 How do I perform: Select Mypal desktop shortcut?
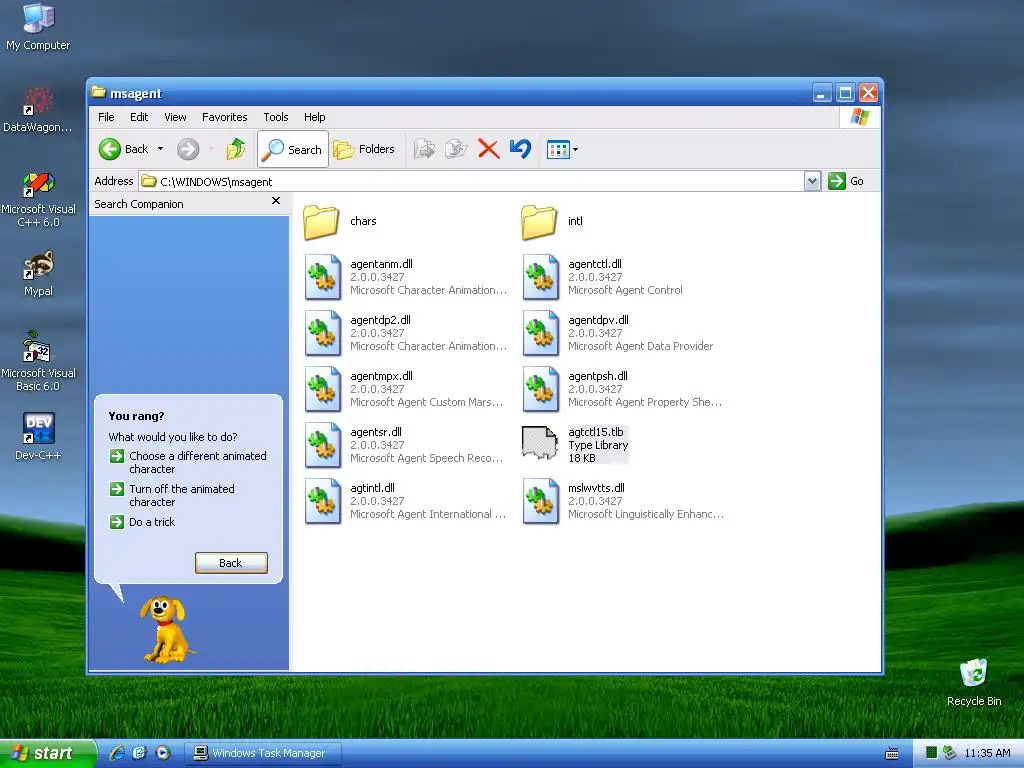point(38,274)
